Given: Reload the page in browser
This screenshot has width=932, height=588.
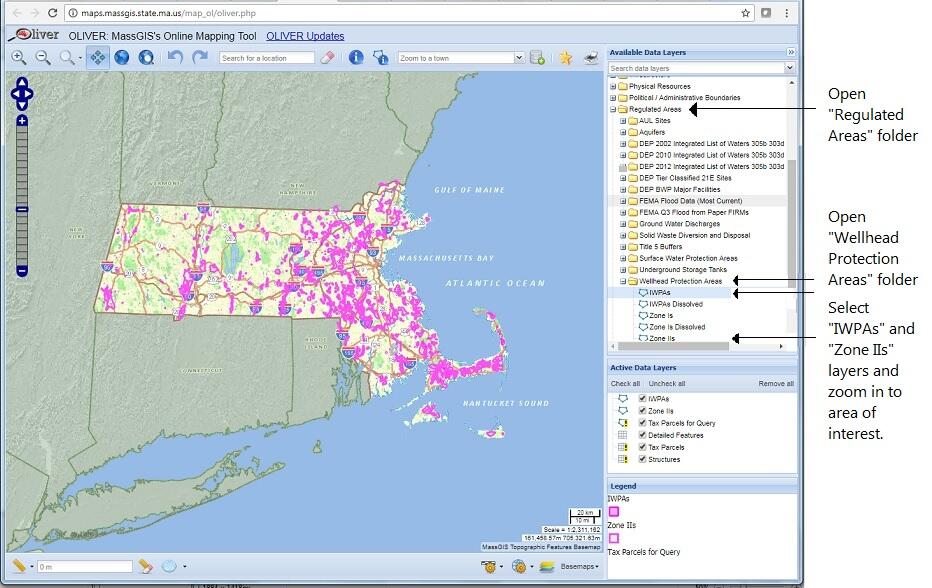Looking at the screenshot, I should (x=53, y=12).
